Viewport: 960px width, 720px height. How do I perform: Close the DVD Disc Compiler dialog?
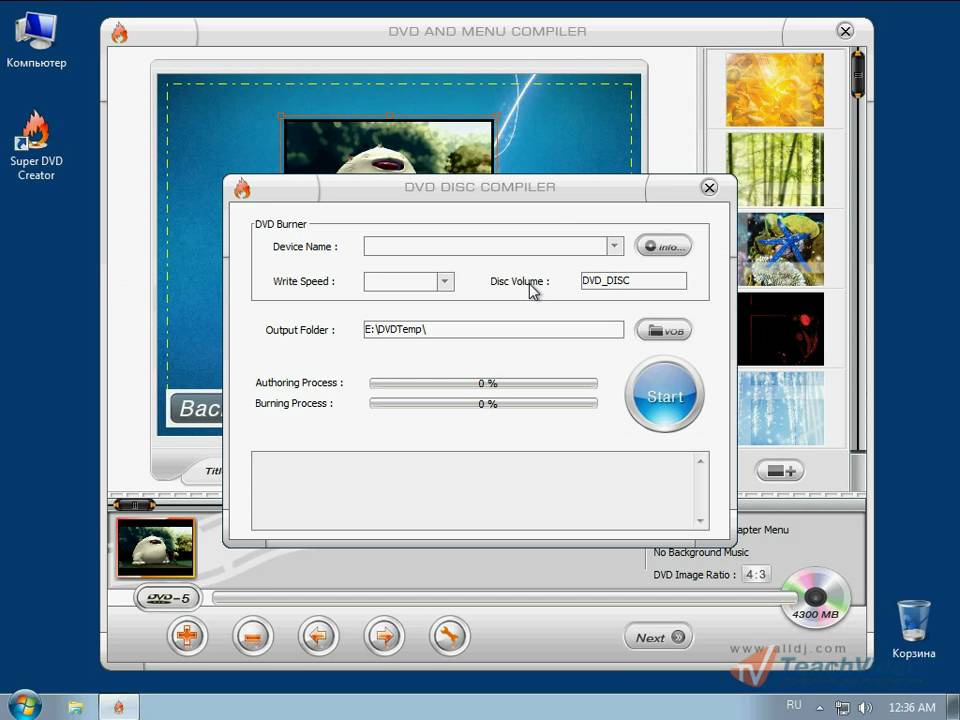pos(710,187)
